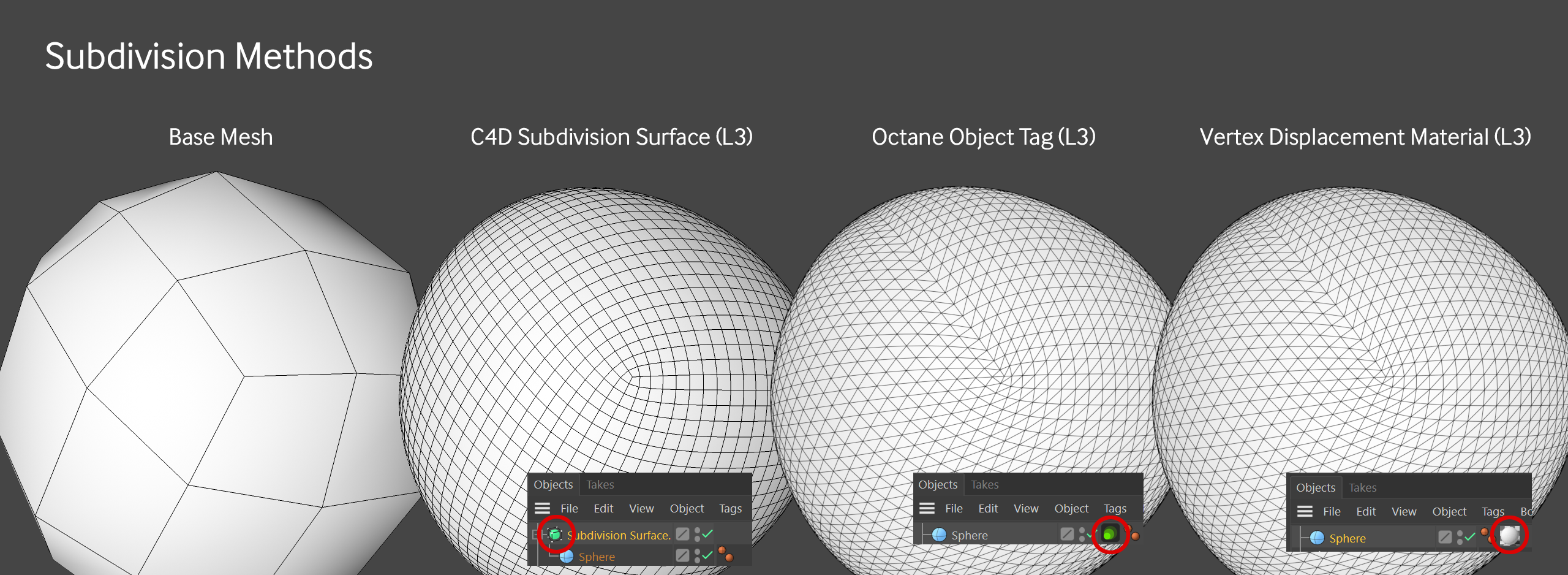
Task: Open hamburger menu in leftmost Objects panel
Action: pyautogui.click(x=542, y=508)
